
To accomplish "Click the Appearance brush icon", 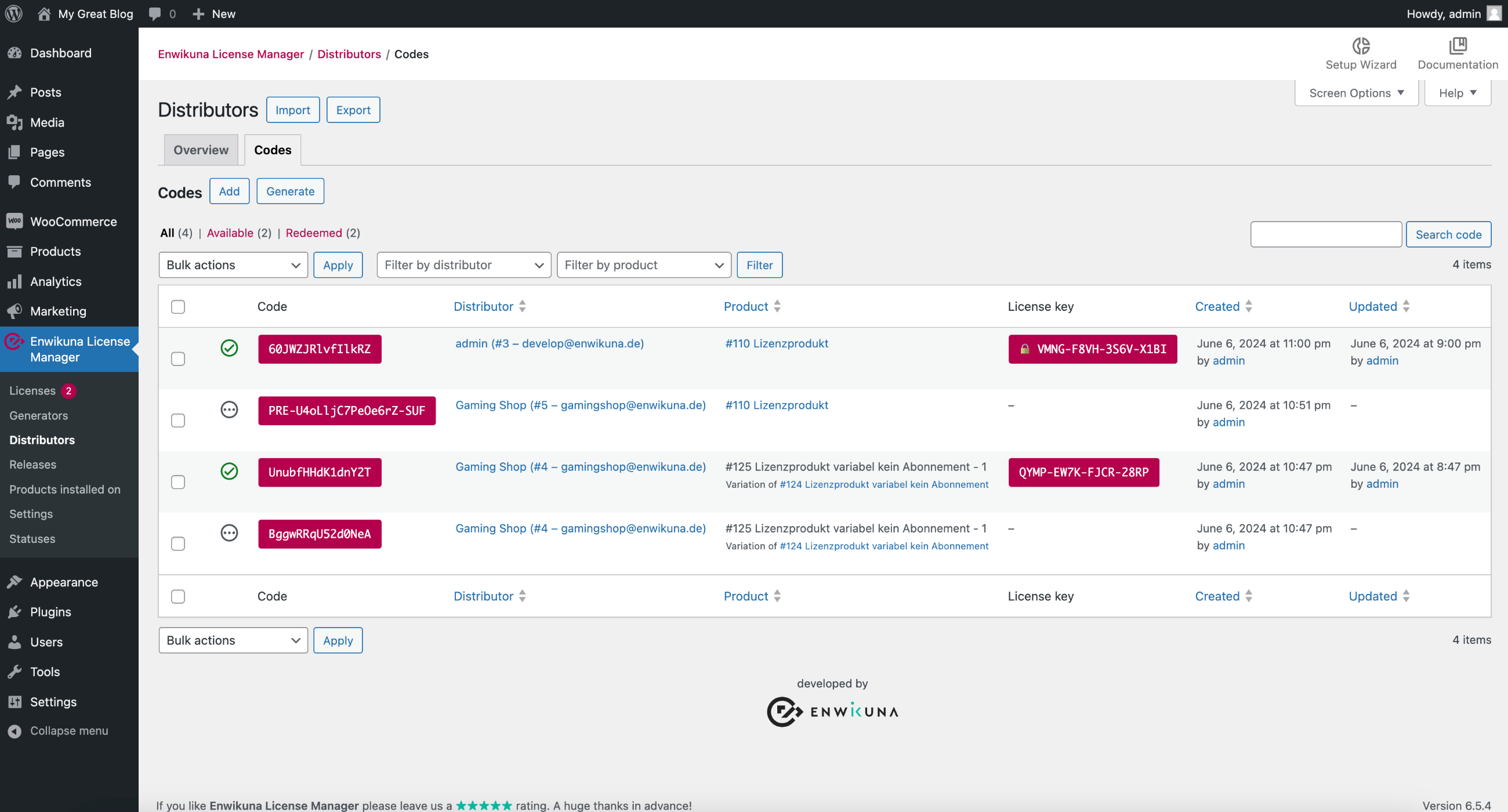I will [14, 582].
